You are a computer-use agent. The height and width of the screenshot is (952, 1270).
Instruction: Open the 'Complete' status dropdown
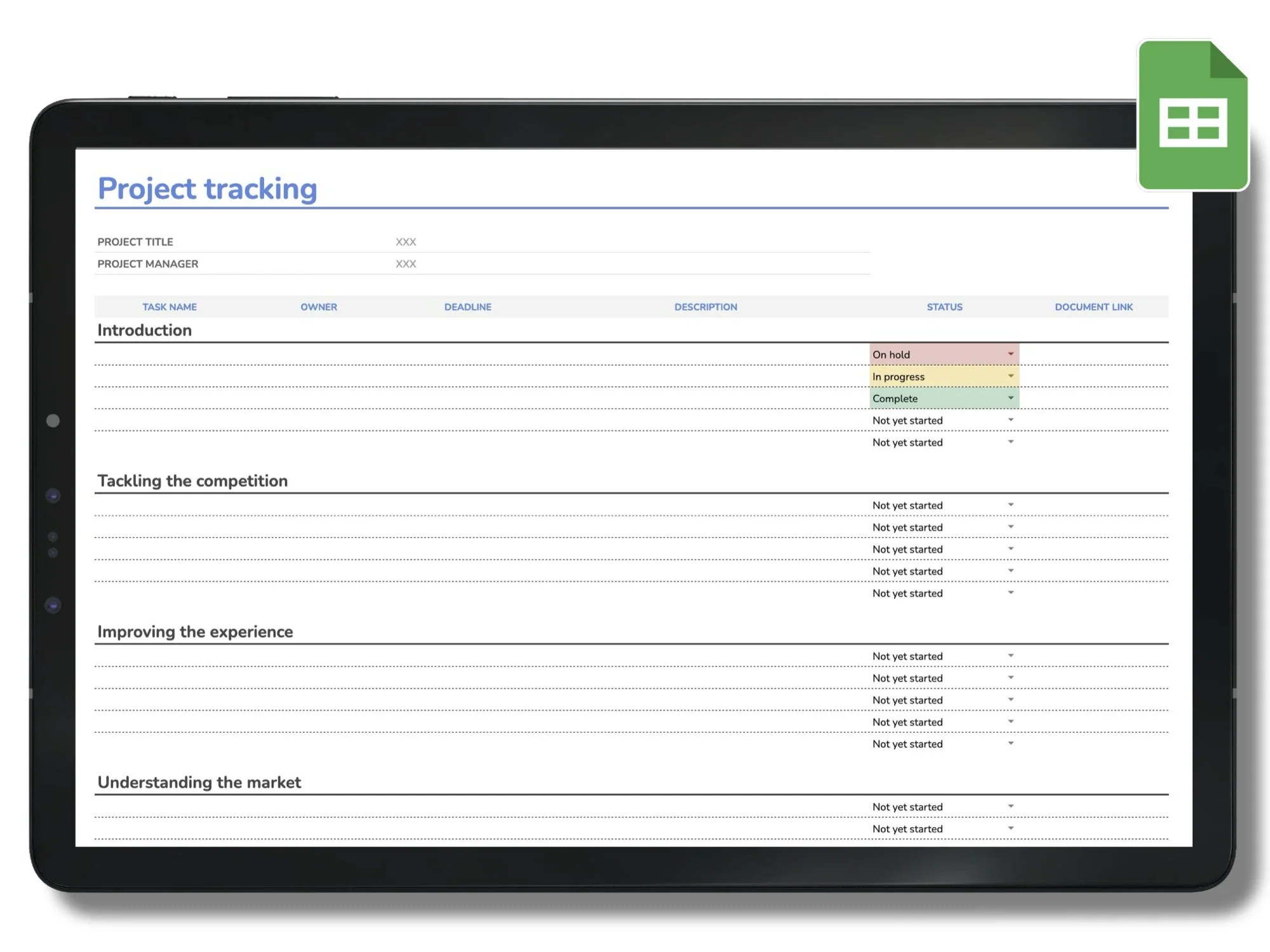[1010, 398]
